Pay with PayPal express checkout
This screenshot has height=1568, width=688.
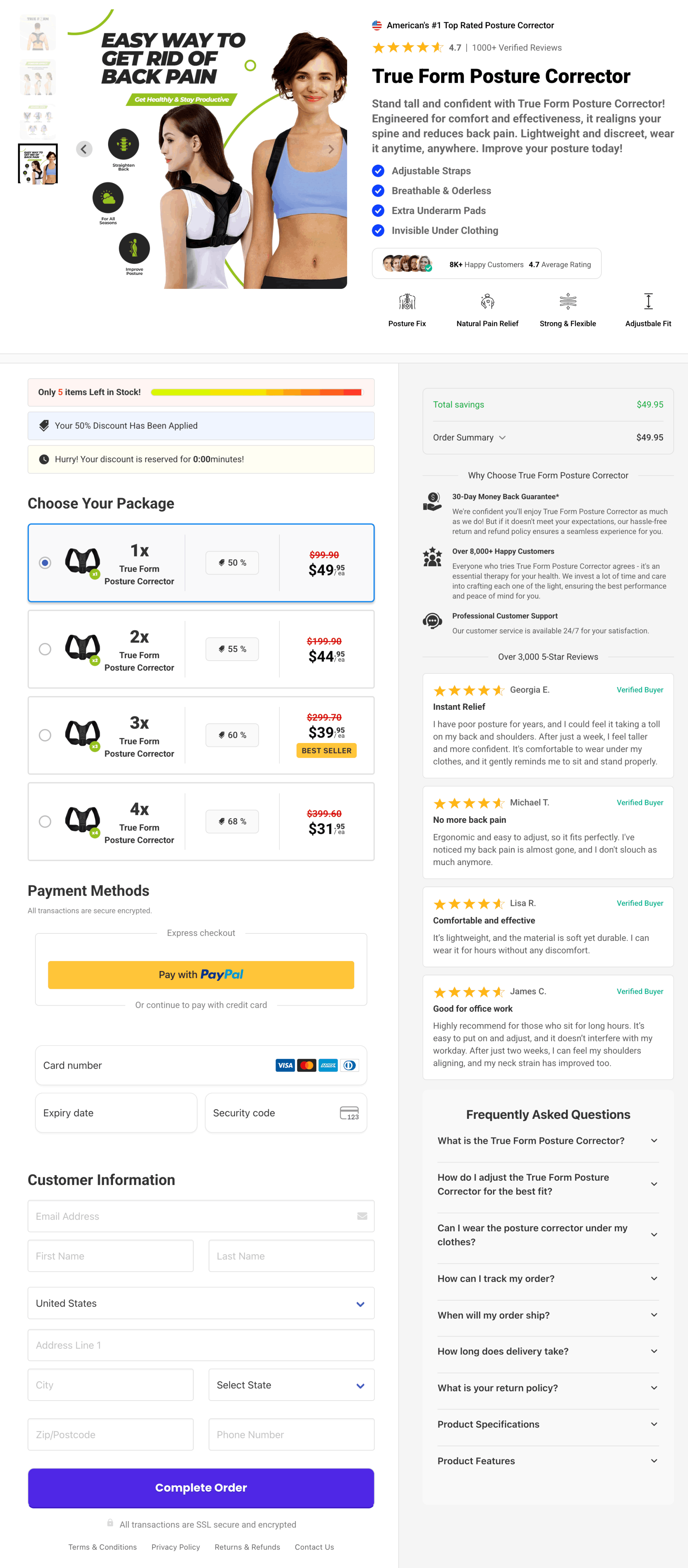click(x=201, y=975)
